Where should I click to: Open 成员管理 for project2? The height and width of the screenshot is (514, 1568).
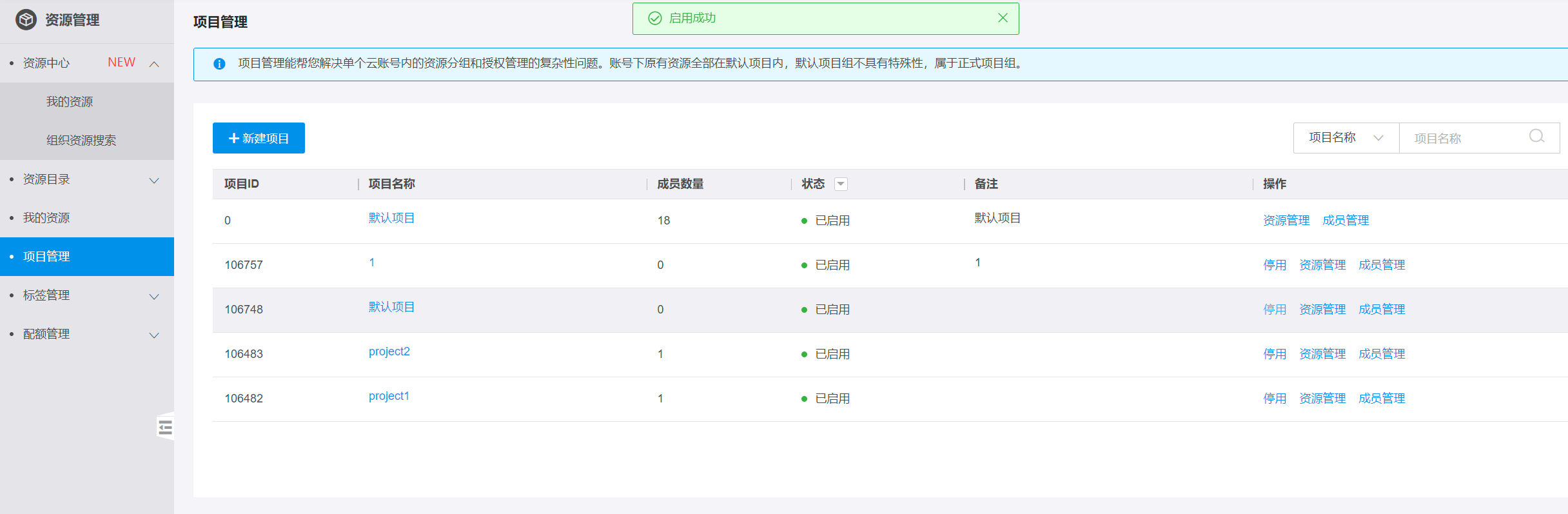click(1381, 354)
